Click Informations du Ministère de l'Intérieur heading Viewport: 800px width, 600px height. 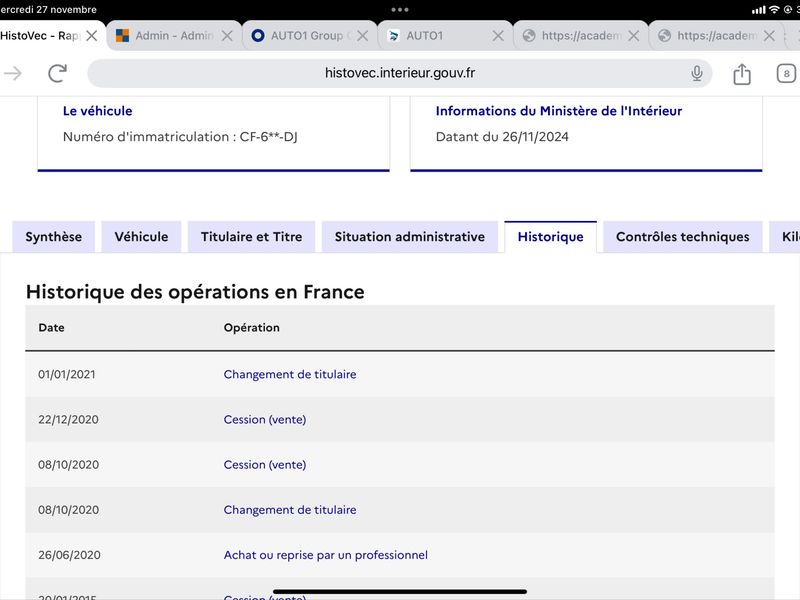559,111
